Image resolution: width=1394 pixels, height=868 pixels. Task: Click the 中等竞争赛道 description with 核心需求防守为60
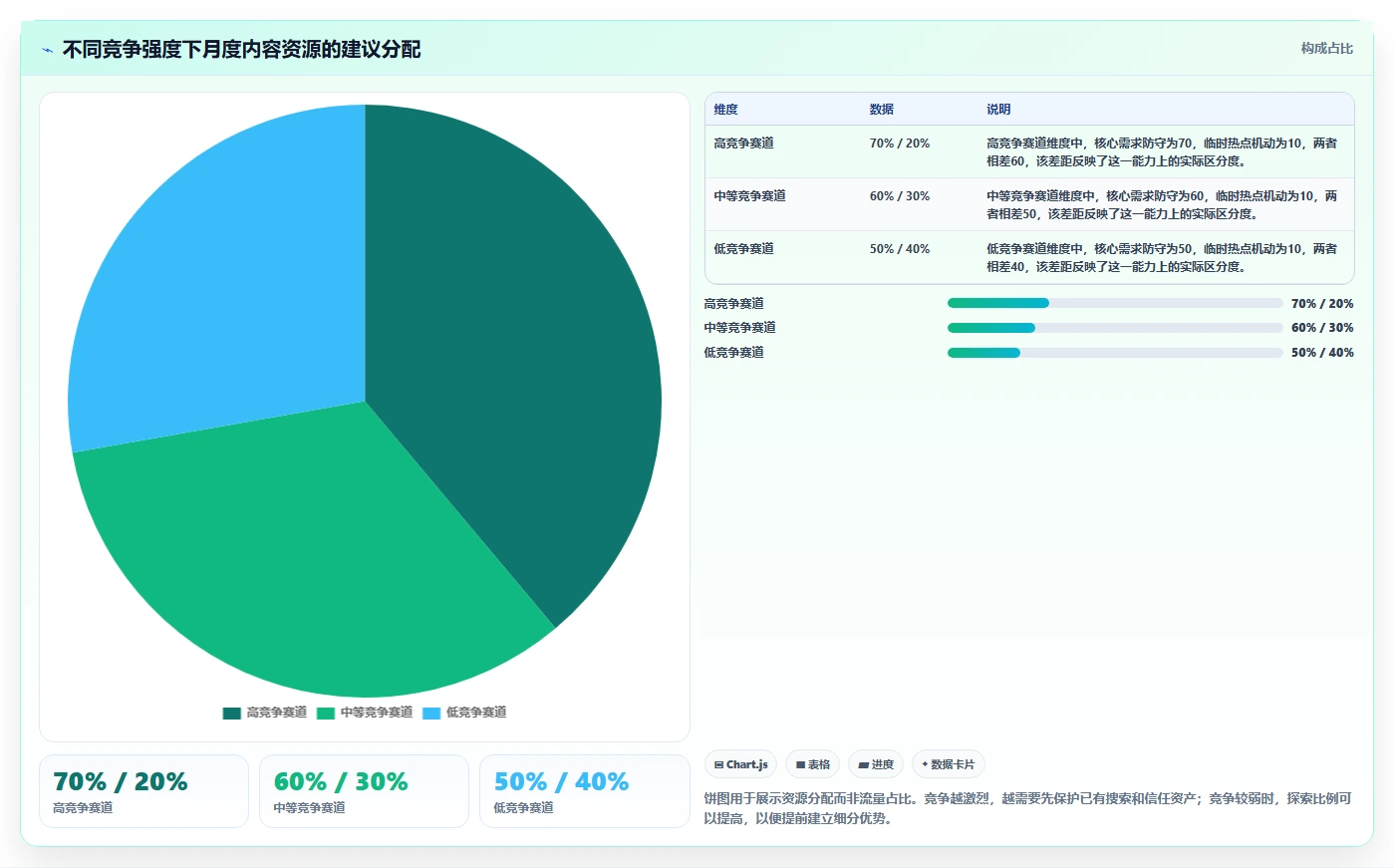1162,205
